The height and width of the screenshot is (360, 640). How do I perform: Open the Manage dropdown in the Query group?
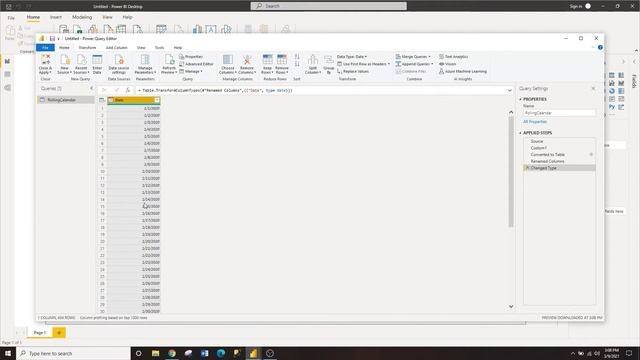[x=191, y=71]
